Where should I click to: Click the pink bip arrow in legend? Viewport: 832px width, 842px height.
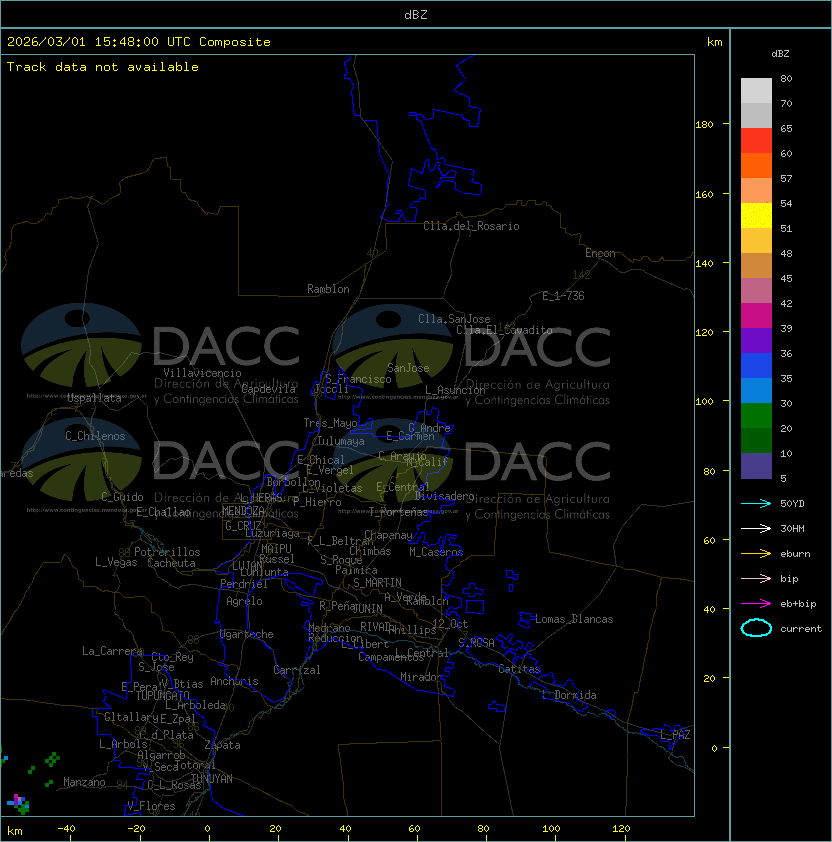tap(756, 578)
